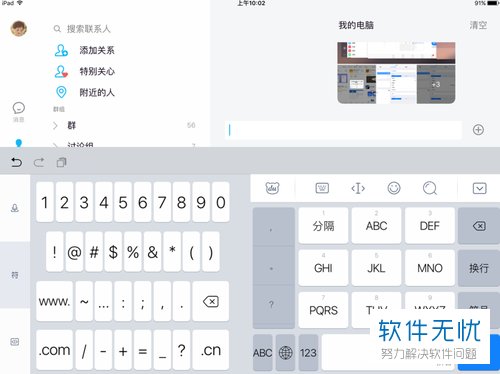Tap the bottom sidebar keyboard icon
This screenshot has width=500, height=374.
15,342
